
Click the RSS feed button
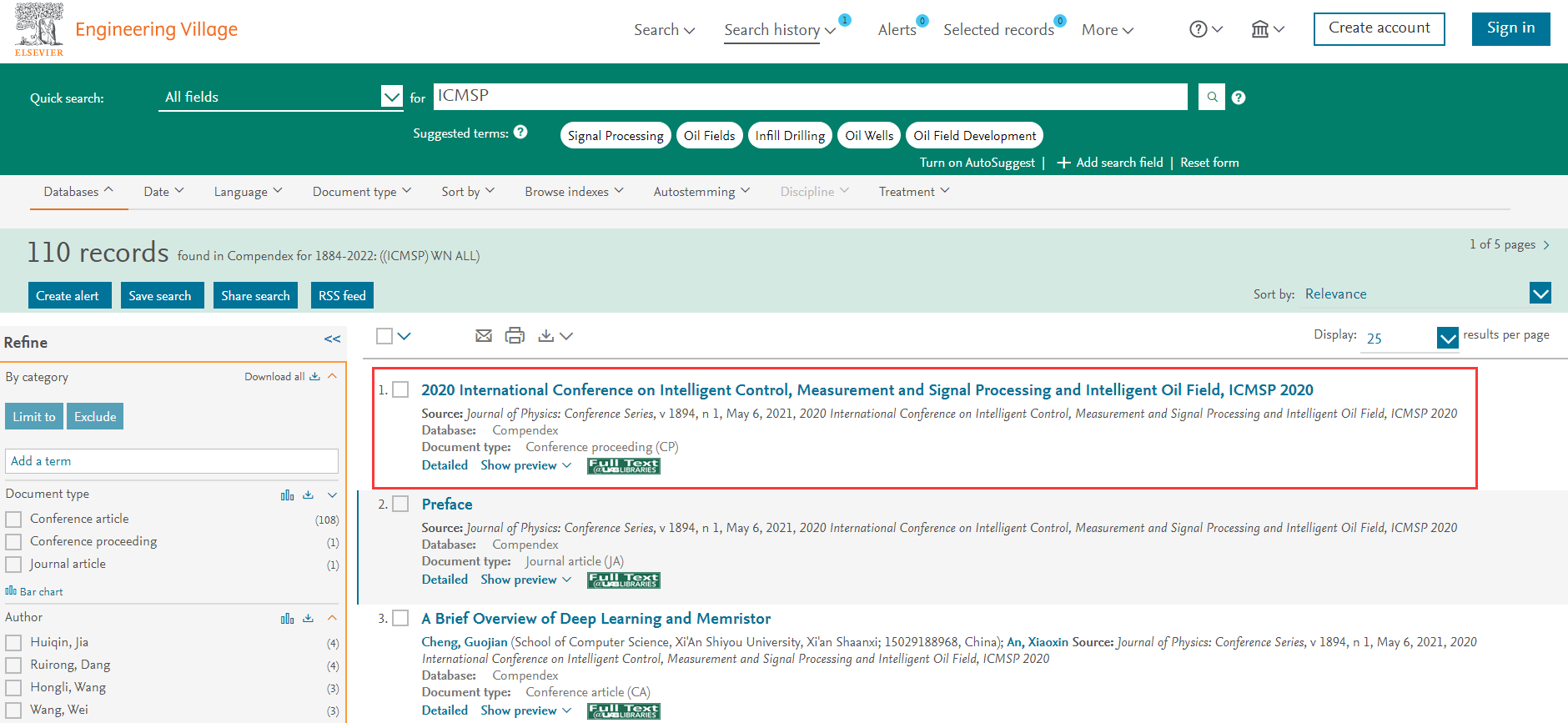point(342,295)
